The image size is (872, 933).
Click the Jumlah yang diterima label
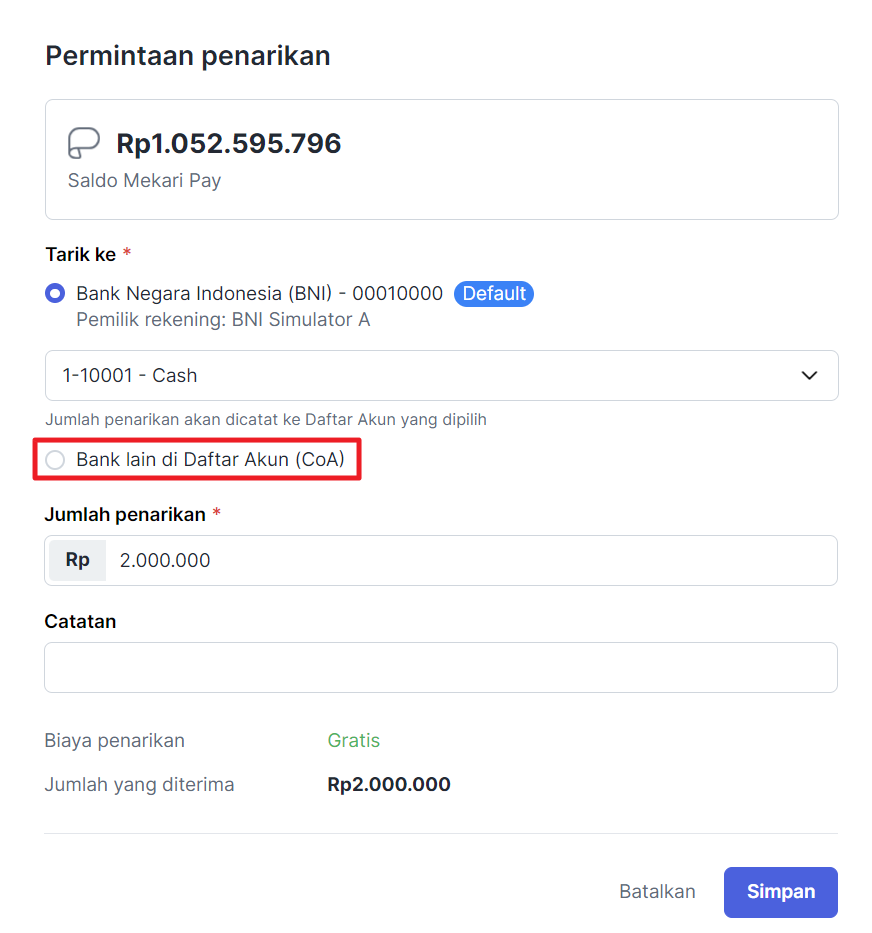point(139,785)
